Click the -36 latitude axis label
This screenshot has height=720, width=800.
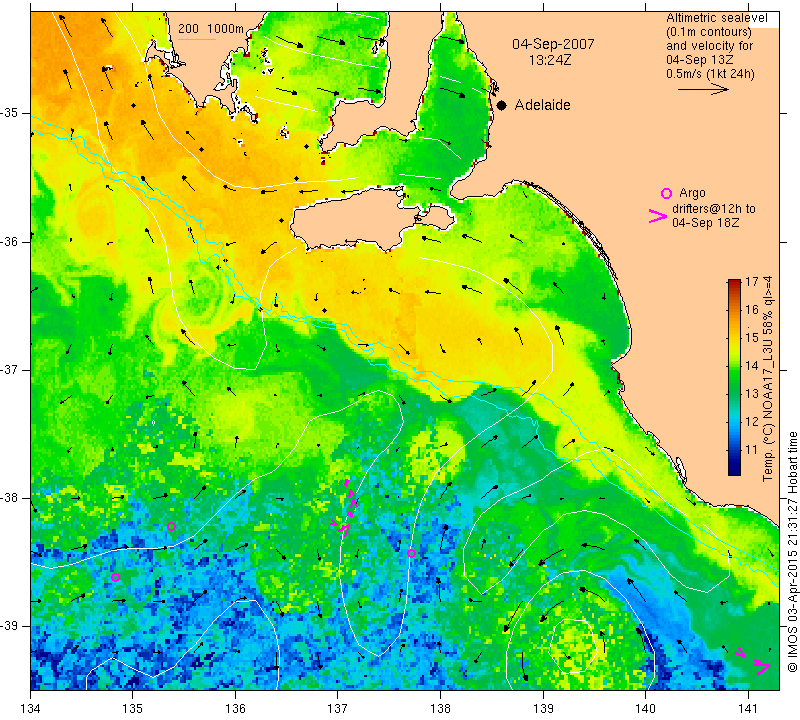pyautogui.click(x=11, y=241)
